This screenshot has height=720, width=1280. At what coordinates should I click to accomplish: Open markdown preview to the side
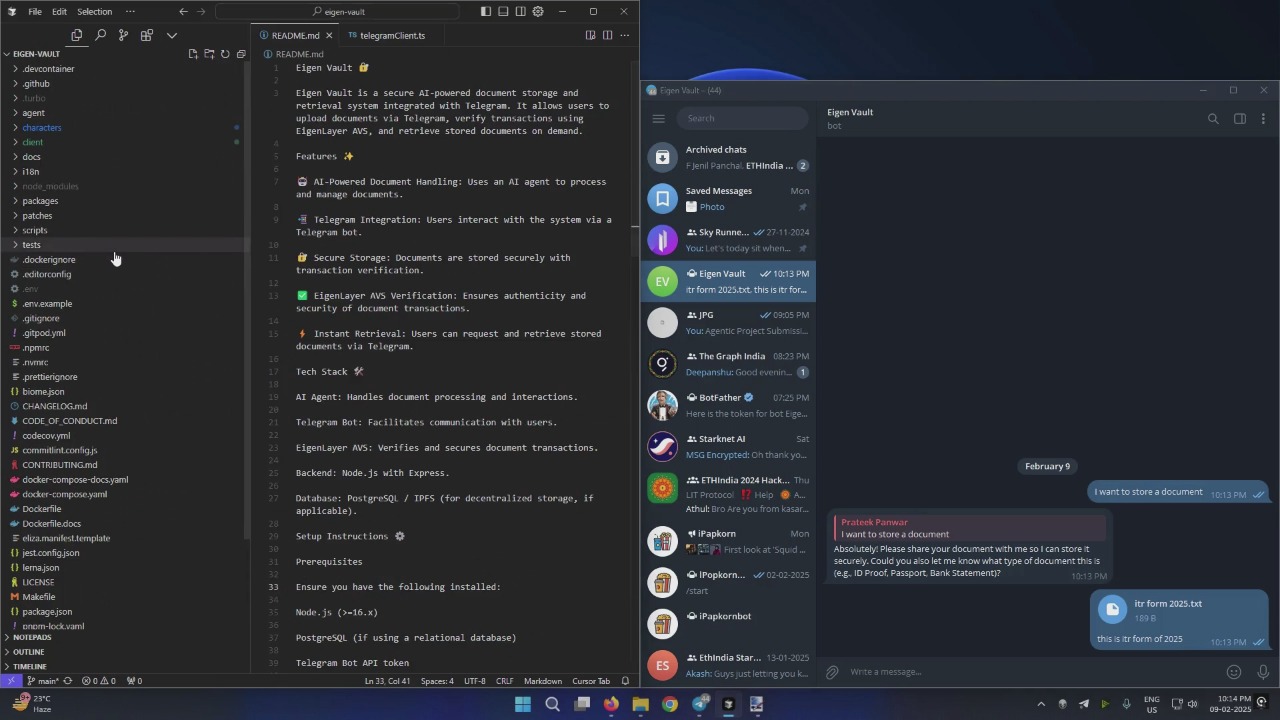pyautogui.click(x=590, y=35)
